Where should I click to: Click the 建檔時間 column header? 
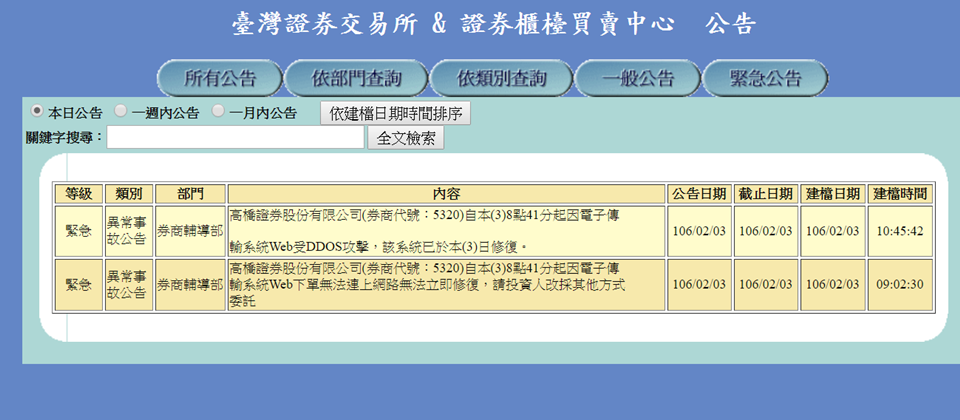[x=900, y=194]
